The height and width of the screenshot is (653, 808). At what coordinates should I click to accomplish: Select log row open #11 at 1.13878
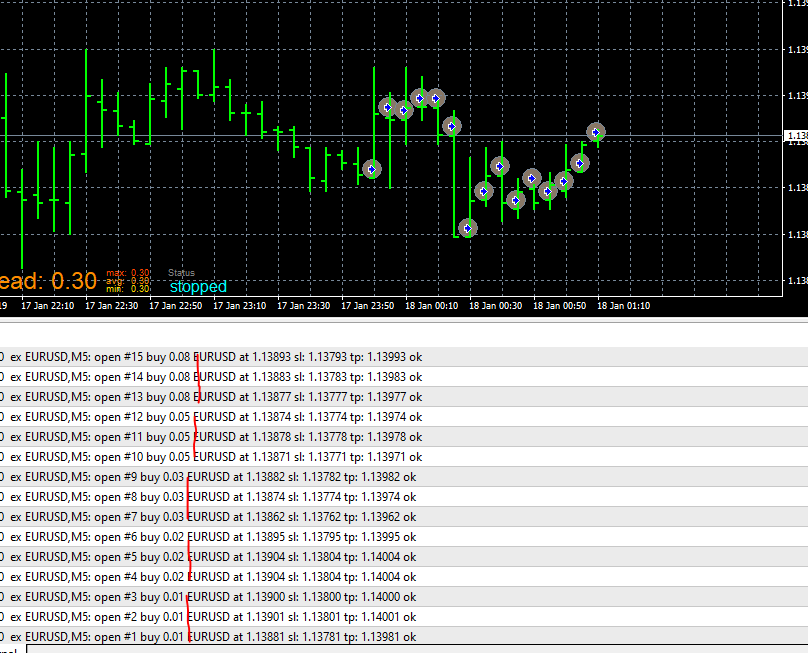(x=404, y=437)
